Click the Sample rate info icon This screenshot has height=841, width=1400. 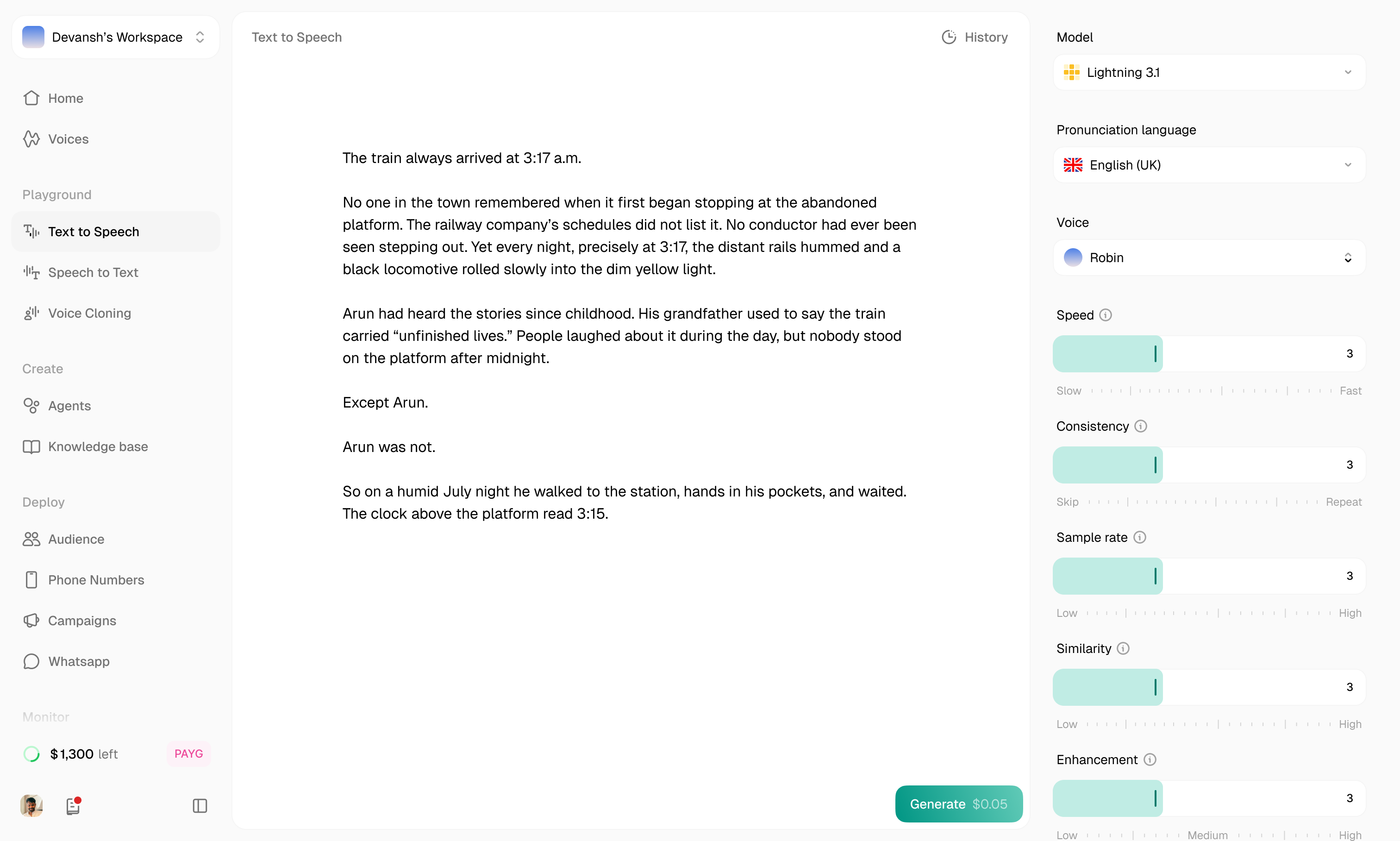pos(1139,537)
